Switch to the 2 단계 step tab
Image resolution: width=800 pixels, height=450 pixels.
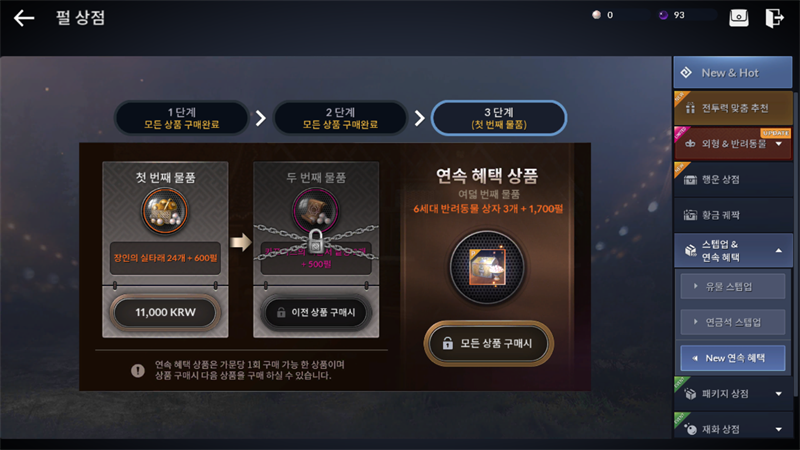[x=340, y=118]
